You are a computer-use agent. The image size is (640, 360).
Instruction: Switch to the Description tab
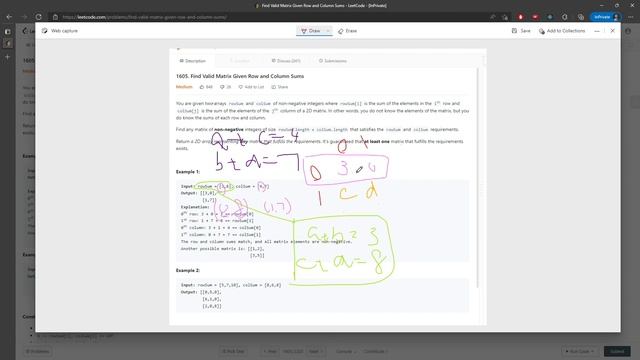click(193, 61)
